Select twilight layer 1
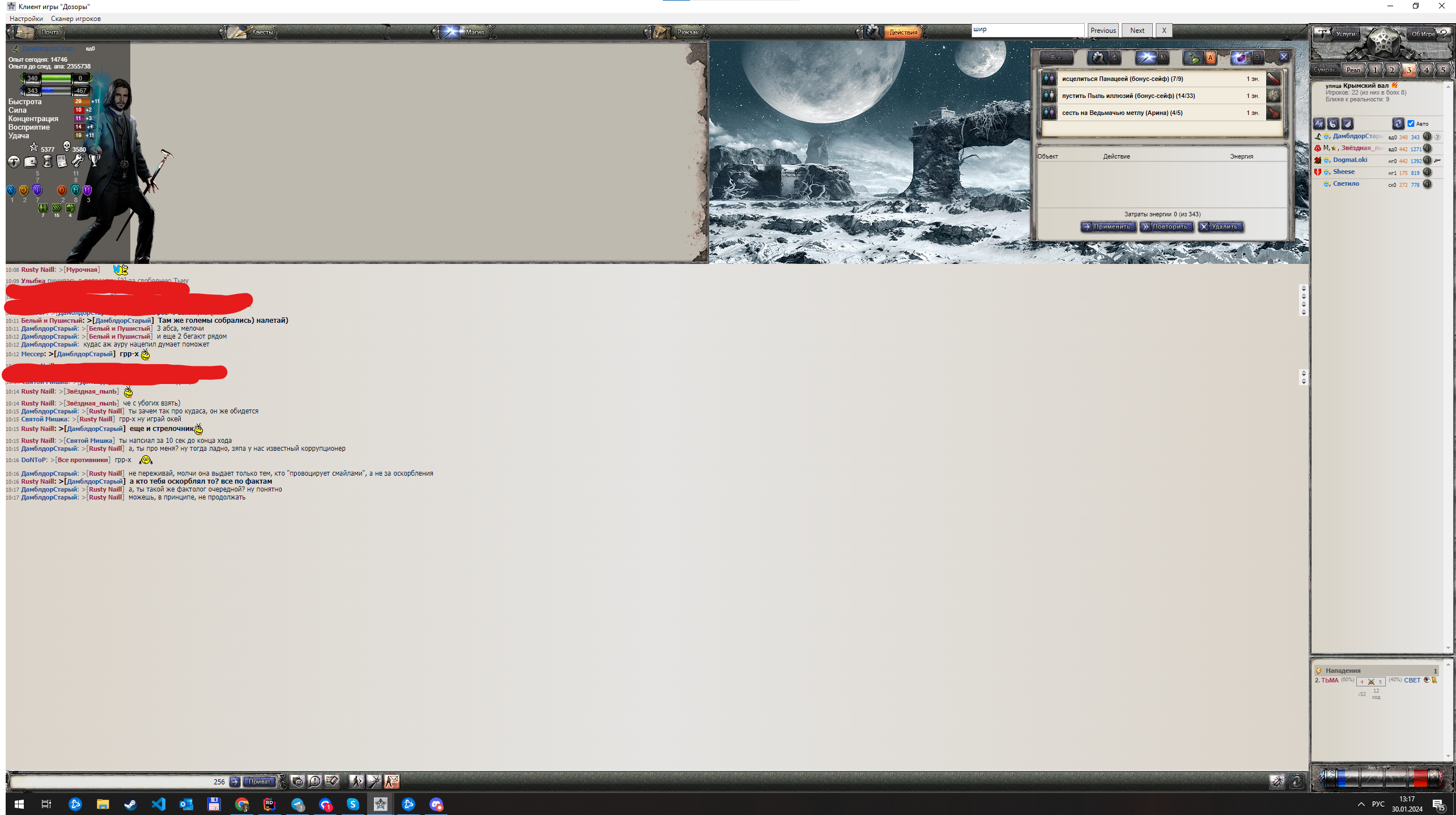The image size is (1456, 815). (1374, 70)
